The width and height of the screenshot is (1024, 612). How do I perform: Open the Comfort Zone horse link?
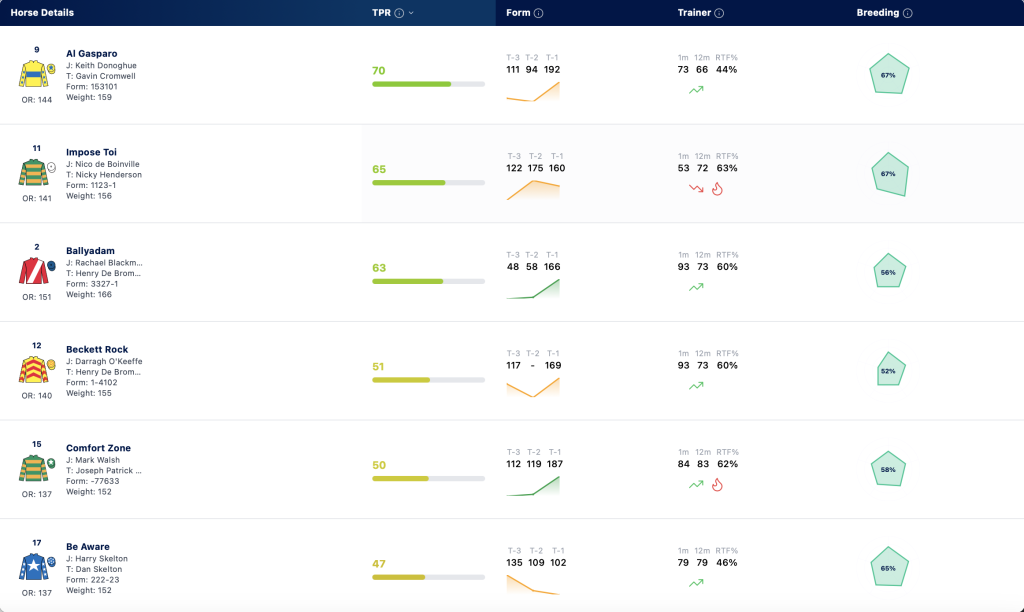coord(98,448)
